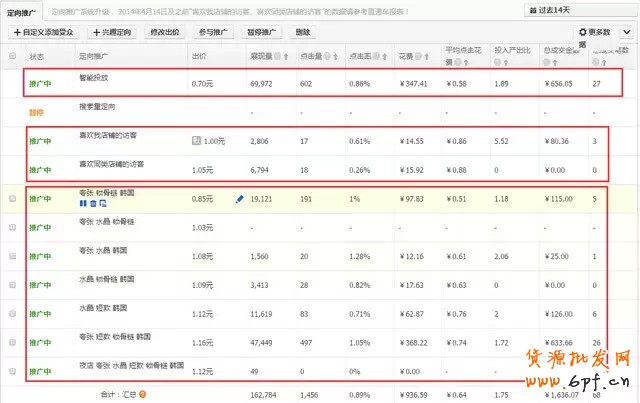Screen dimensions: 640x403
Task: Toggle the select-all checkbox in table header
Action: (x=12, y=57)
